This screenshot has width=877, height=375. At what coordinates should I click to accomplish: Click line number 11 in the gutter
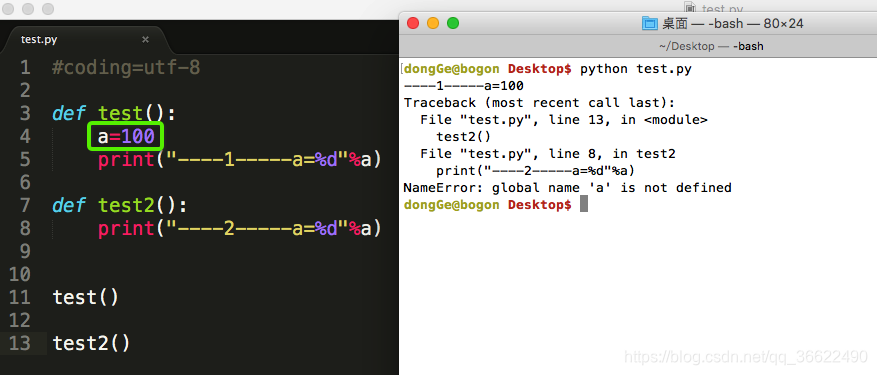click(x=20, y=297)
